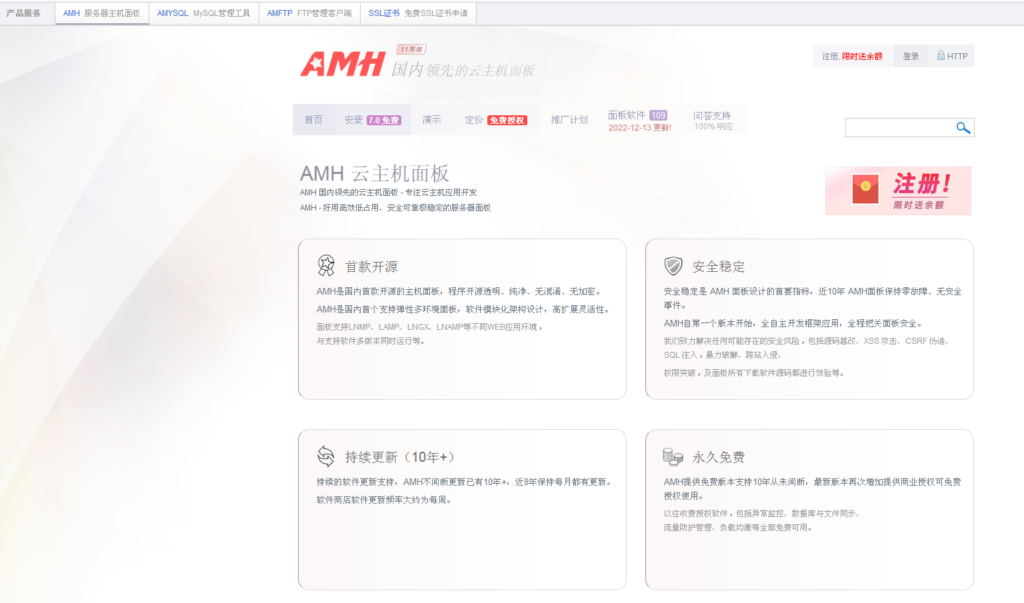
Task: Open the 面板软件 navigation item
Action: click(626, 115)
